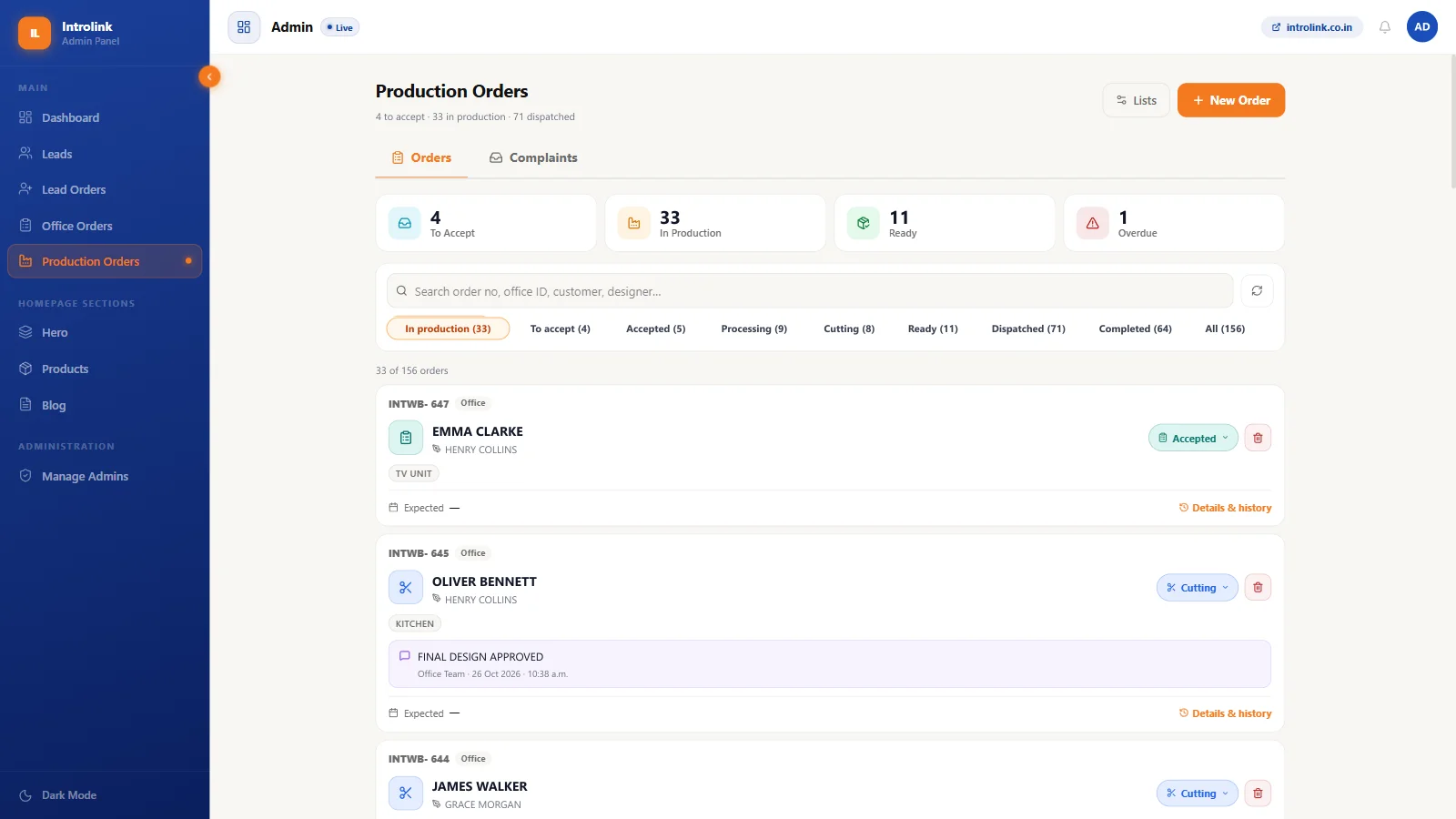Image resolution: width=1456 pixels, height=819 pixels.
Task: Open Production Orders in sidebar
Action: (105, 261)
